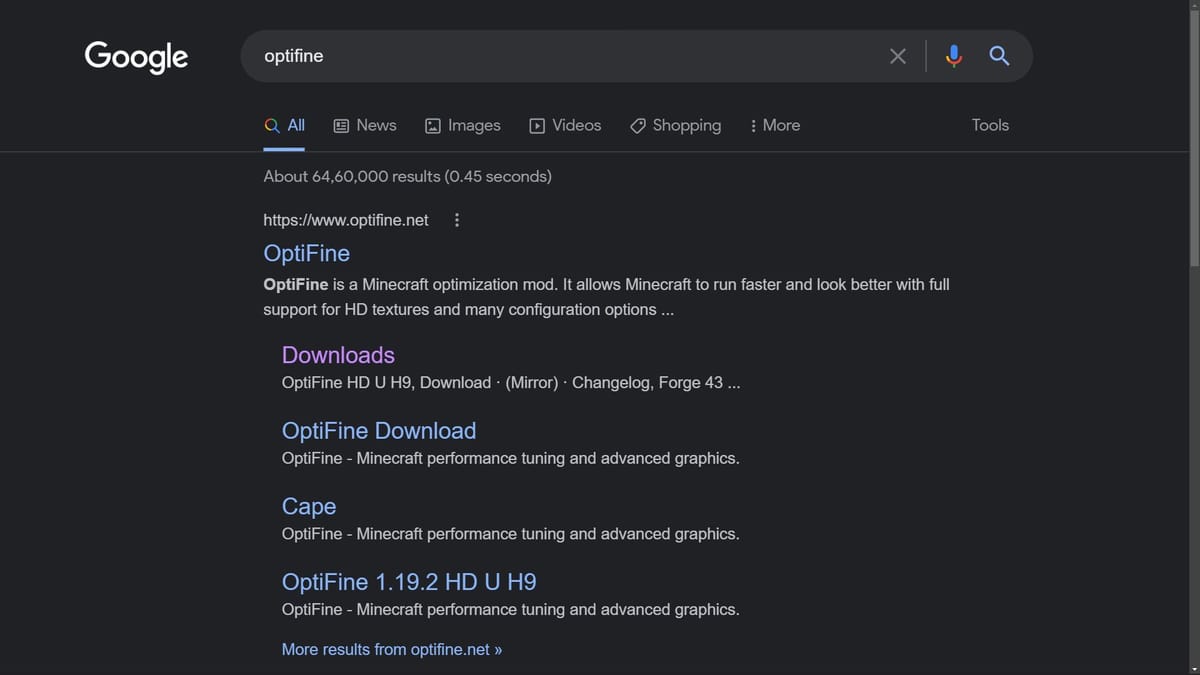The height and width of the screenshot is (675, 1200).
Task: Click the Videos tab play icon
Action: (x=535, y=125)
